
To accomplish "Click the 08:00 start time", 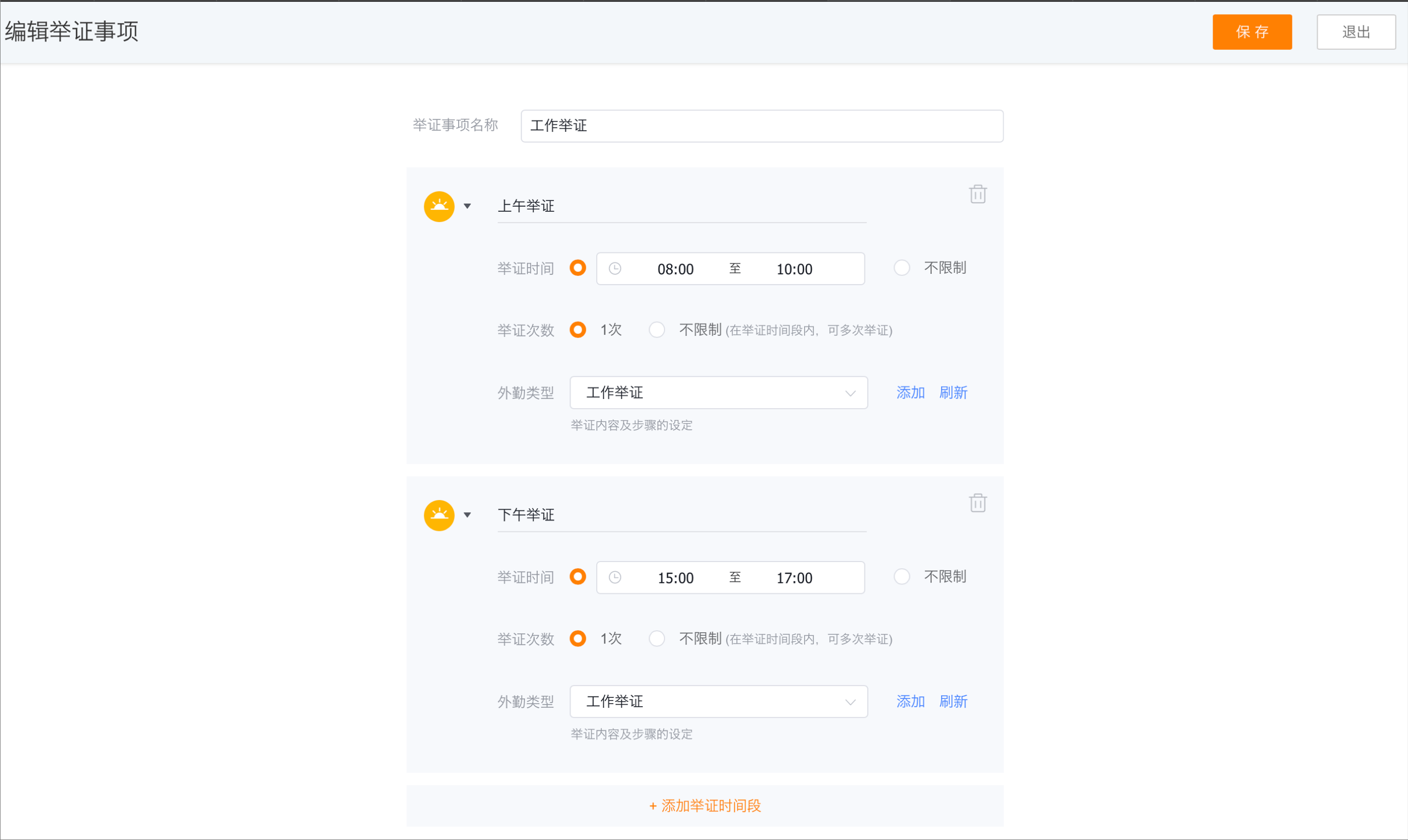I will [x=676, y=269].
